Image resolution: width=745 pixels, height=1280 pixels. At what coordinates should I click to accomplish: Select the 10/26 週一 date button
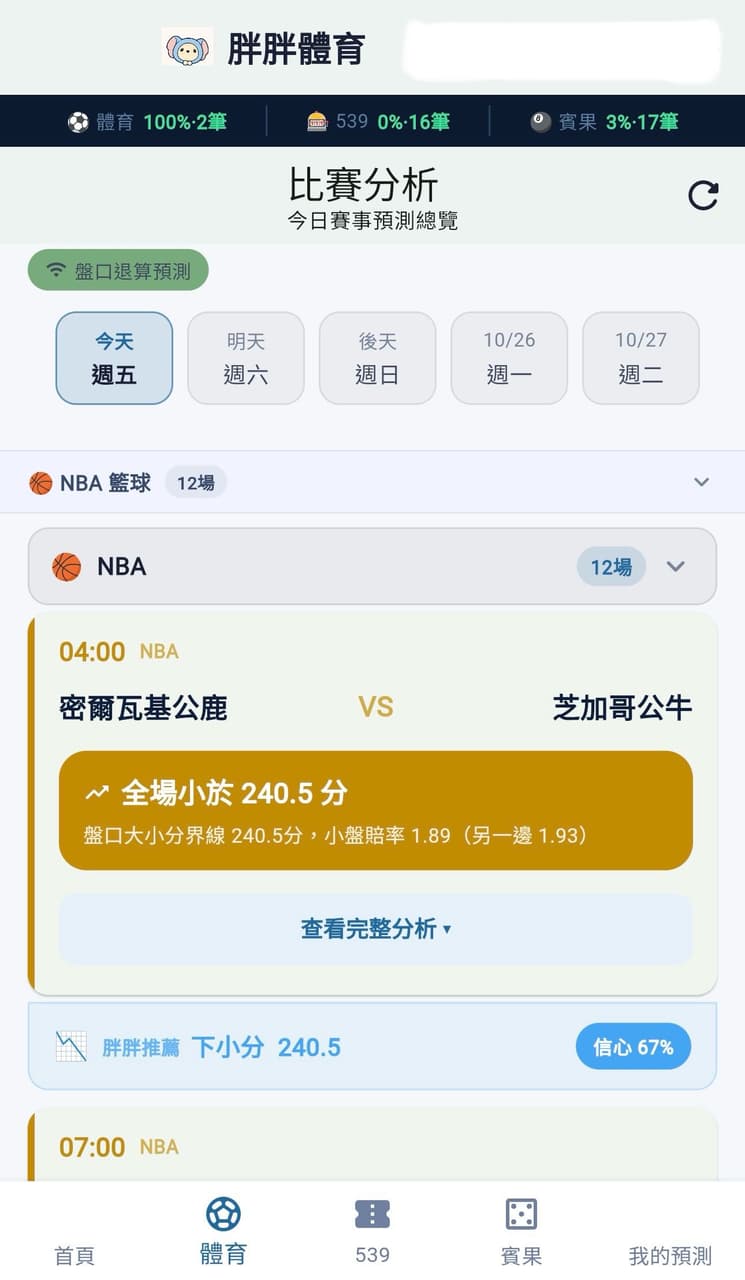click(x=509, y=358)
